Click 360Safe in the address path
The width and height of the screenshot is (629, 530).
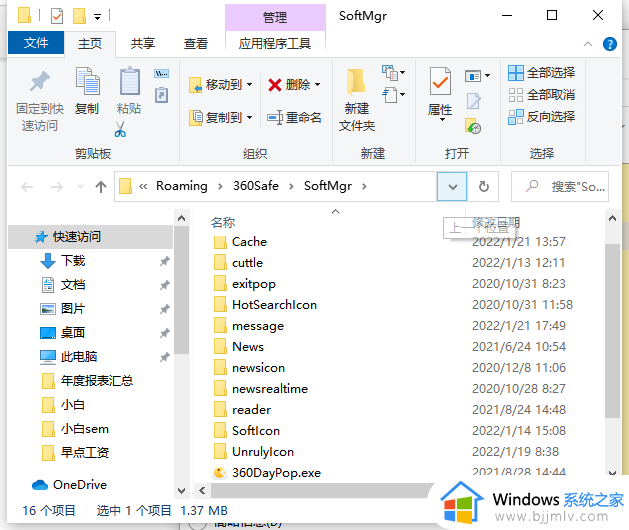click(256, 186)
